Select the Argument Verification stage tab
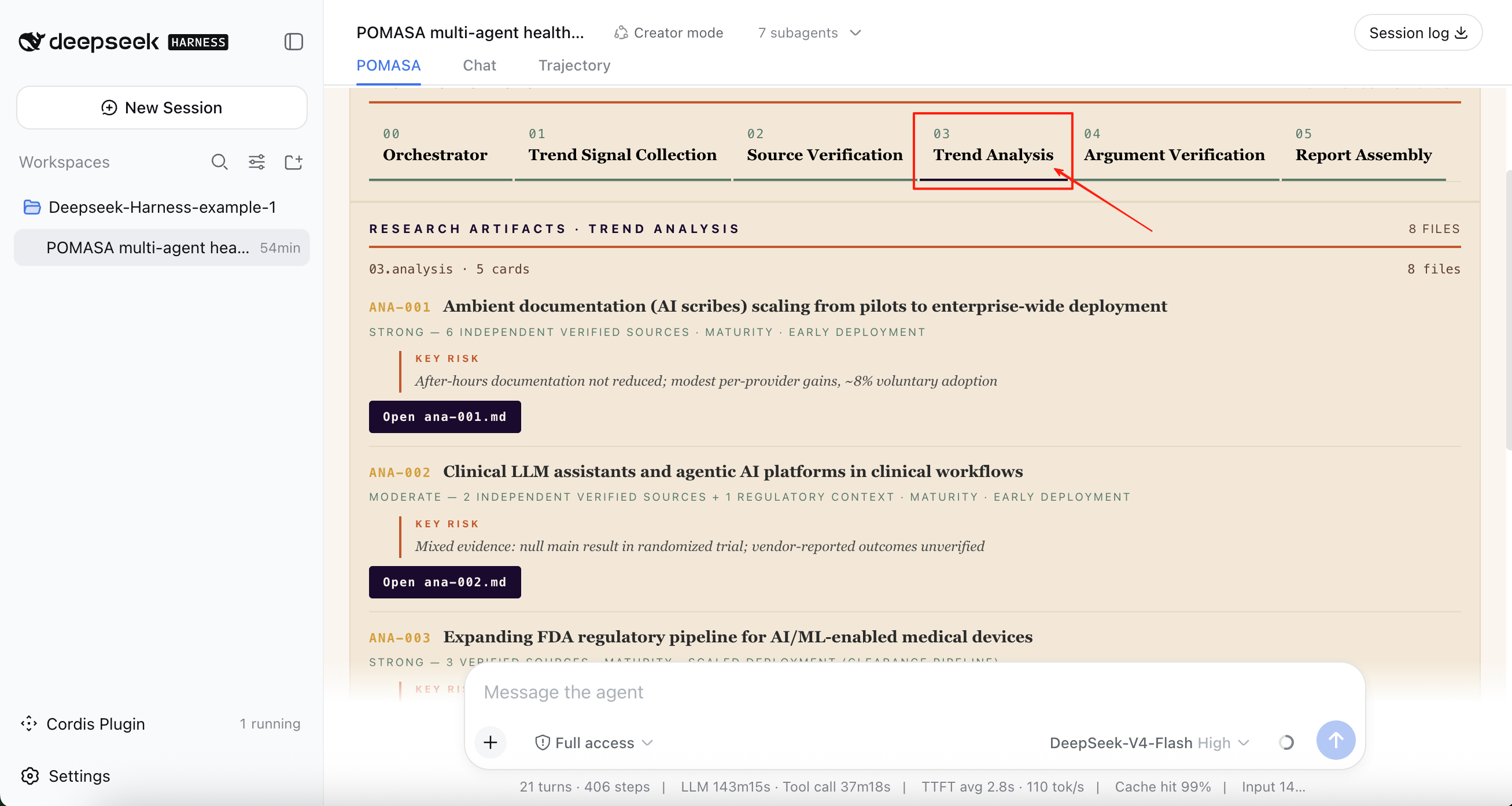The width and height of the screenshot is (1512, 806). 1174,147
